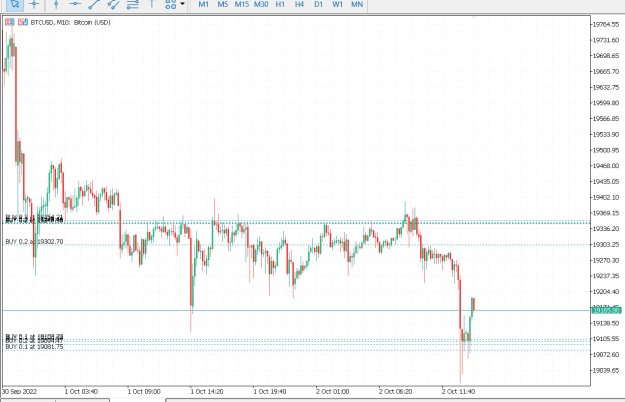Click the 2 Oct 01:00 time label
Screen dimensions: 625x402
(333, 392)
